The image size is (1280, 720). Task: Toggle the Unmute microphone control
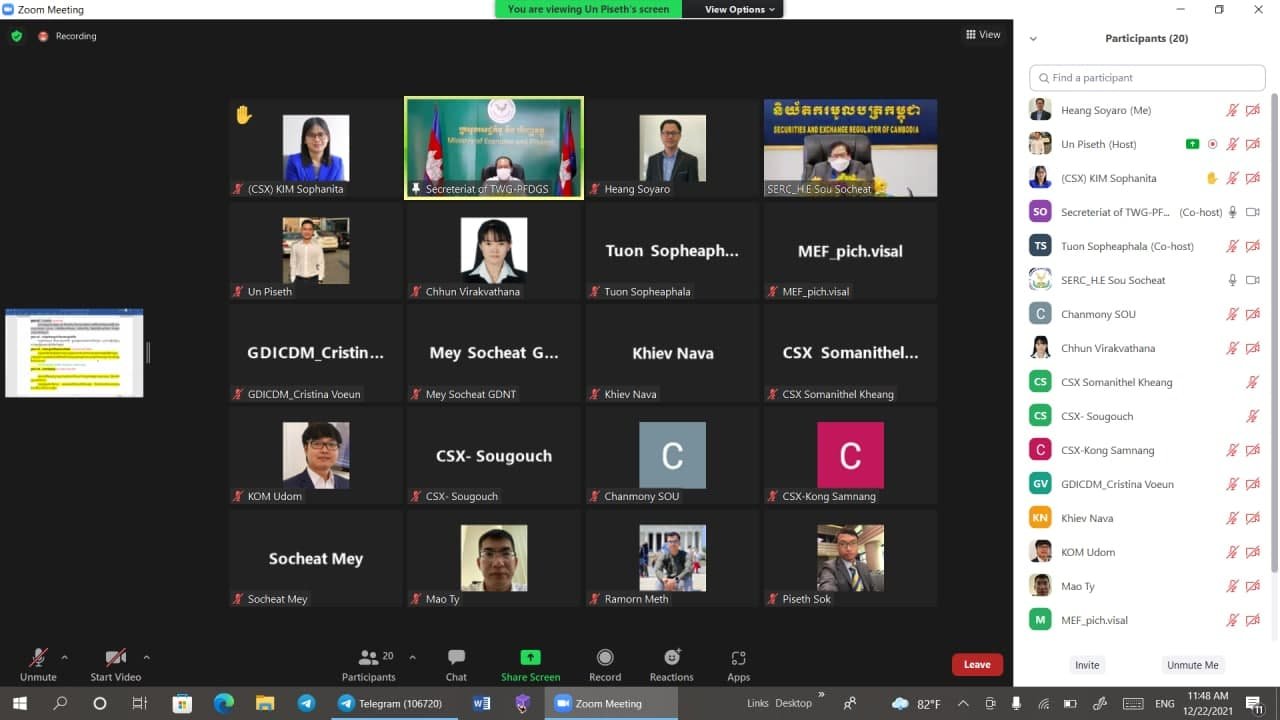[38, 658]
